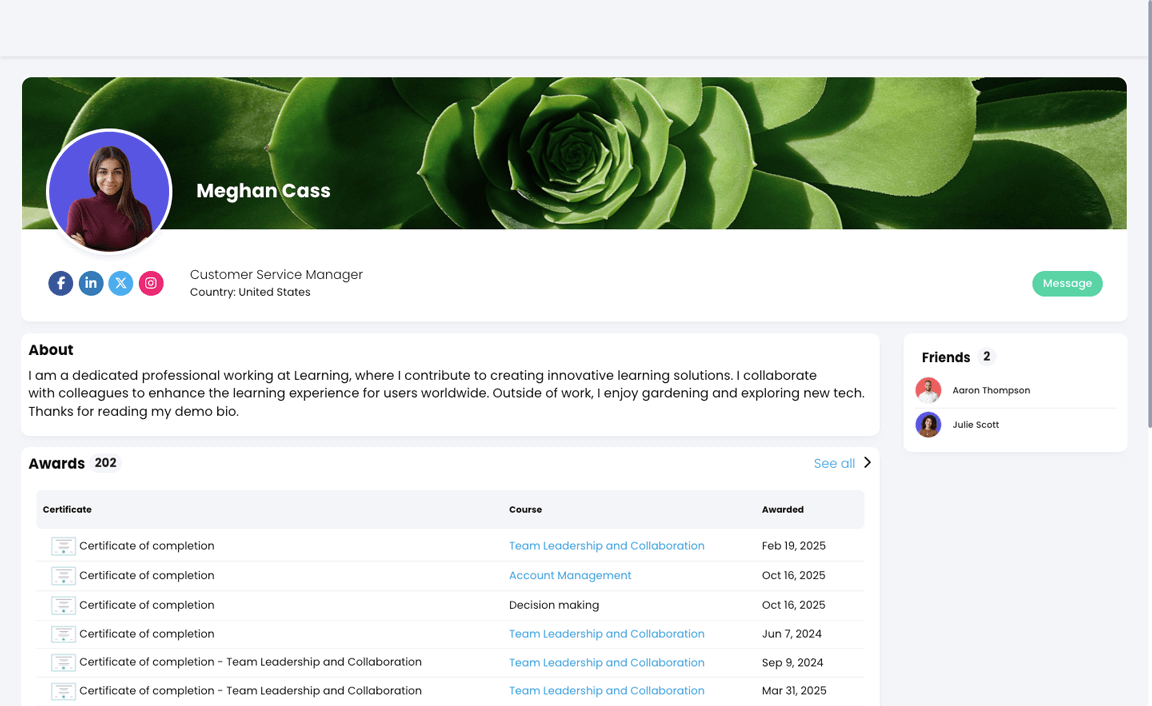
Task: Select the Course column header
Action: point(525,509)
